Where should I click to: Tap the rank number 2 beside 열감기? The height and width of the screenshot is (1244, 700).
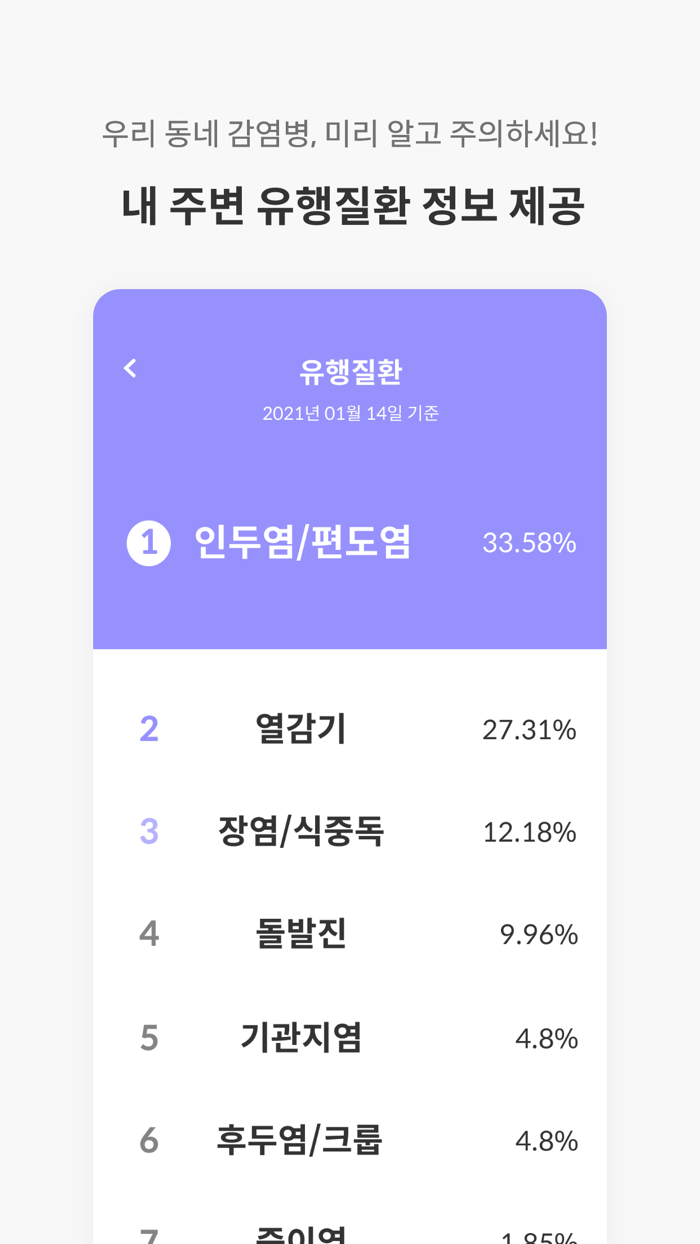[148, 729]
